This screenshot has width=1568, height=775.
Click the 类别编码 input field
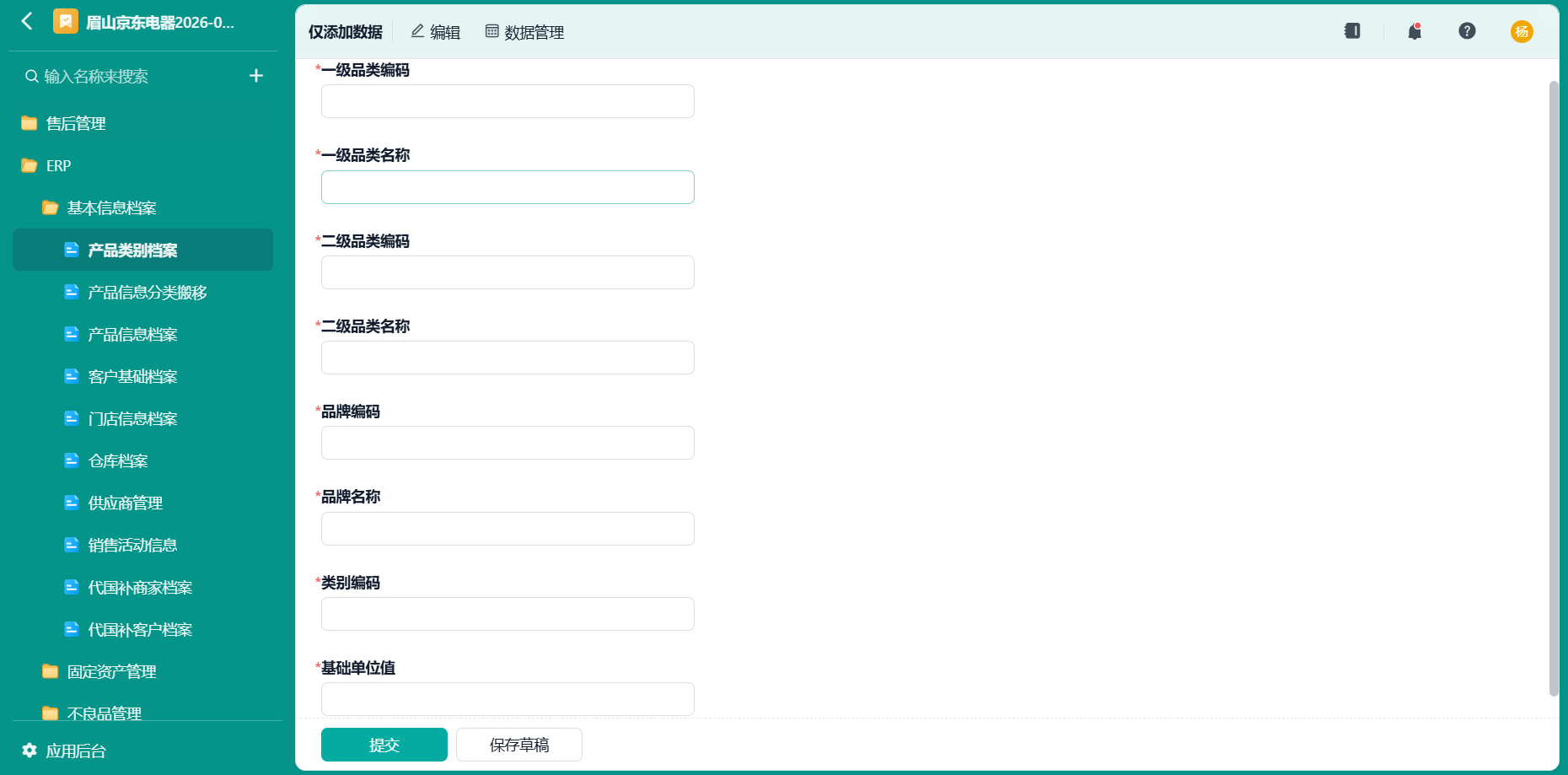[507, 614]
